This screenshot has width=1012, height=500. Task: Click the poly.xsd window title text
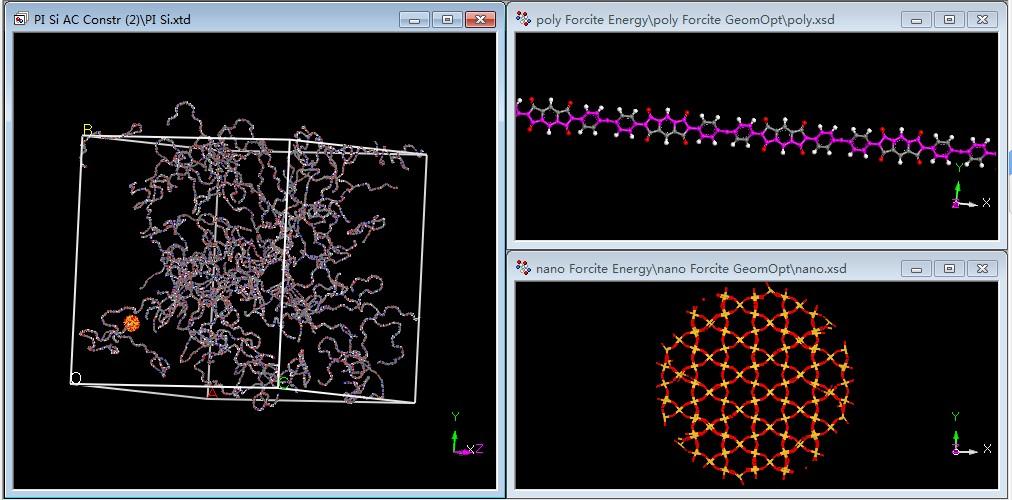click(x=685, y=20)
